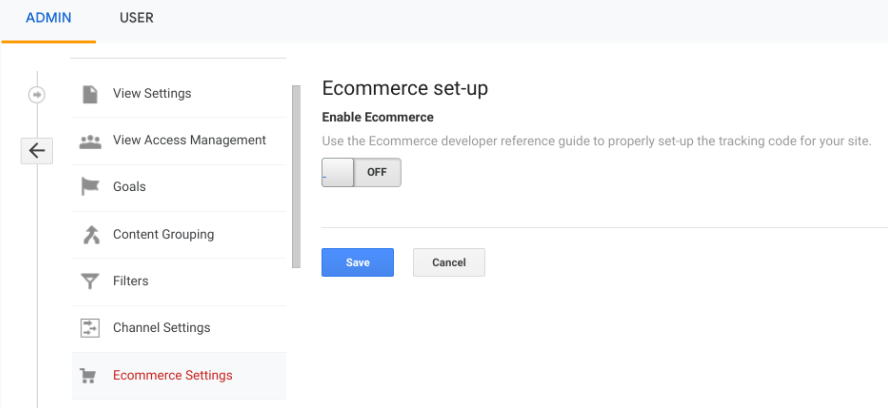Click the View Access Management people icon
This screenshot has width=888, height=408.
pos(90,141)
